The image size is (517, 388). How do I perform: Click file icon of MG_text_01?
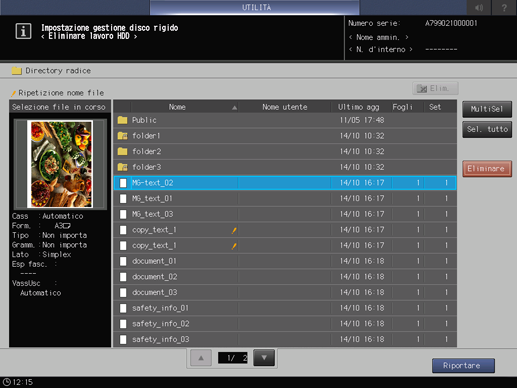click(123, 198)
